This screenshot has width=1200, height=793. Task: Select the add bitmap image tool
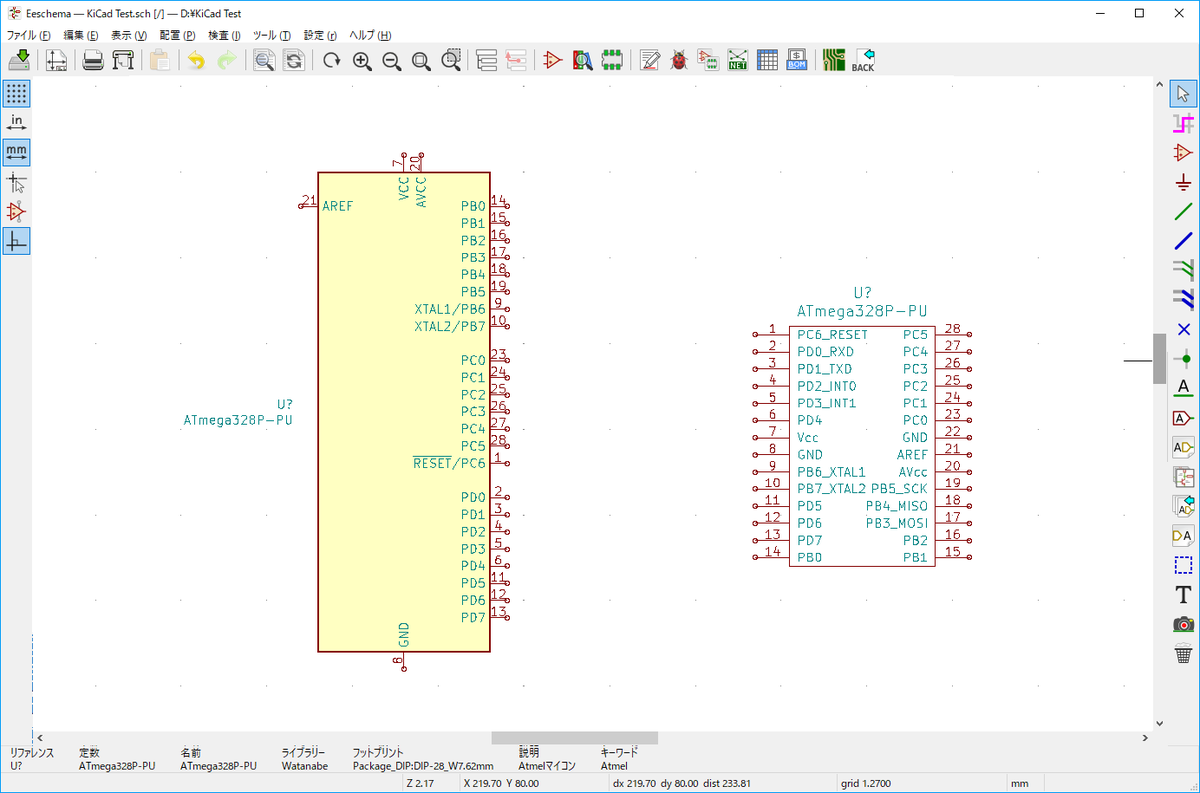1183,624
